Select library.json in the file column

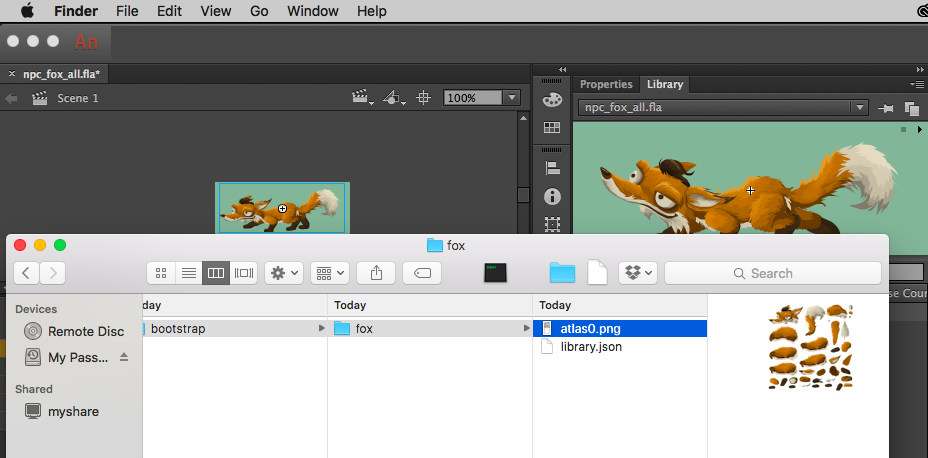[590, 347]
